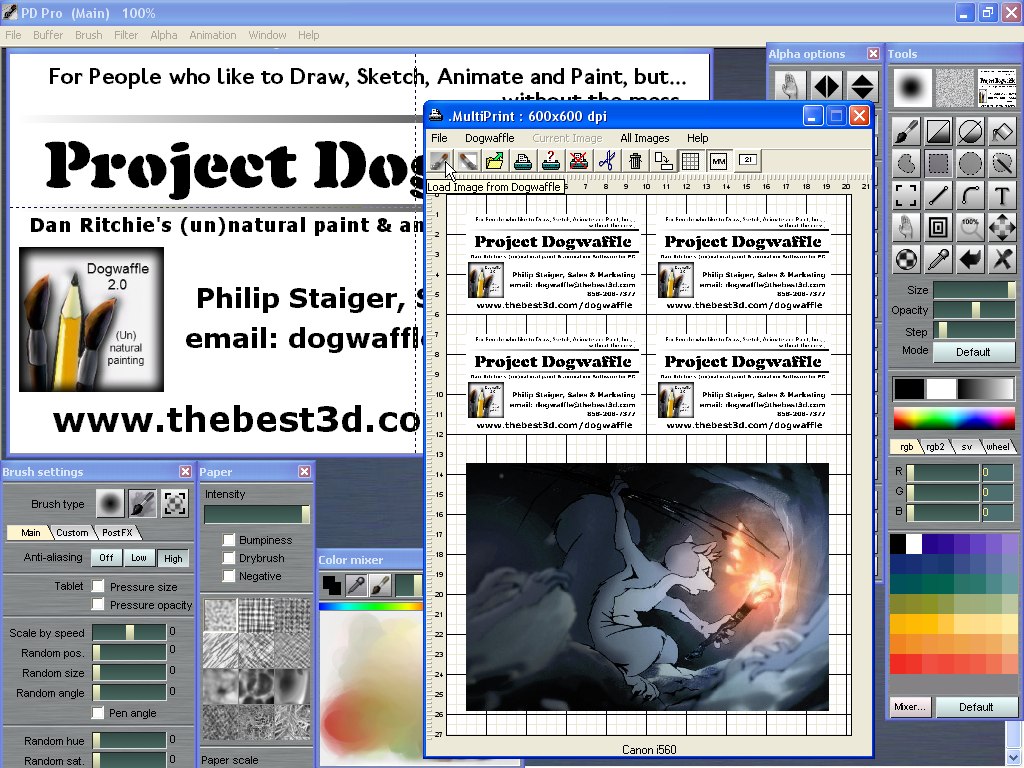Choose the rectangle selection tool

click(x=938, y=163)
